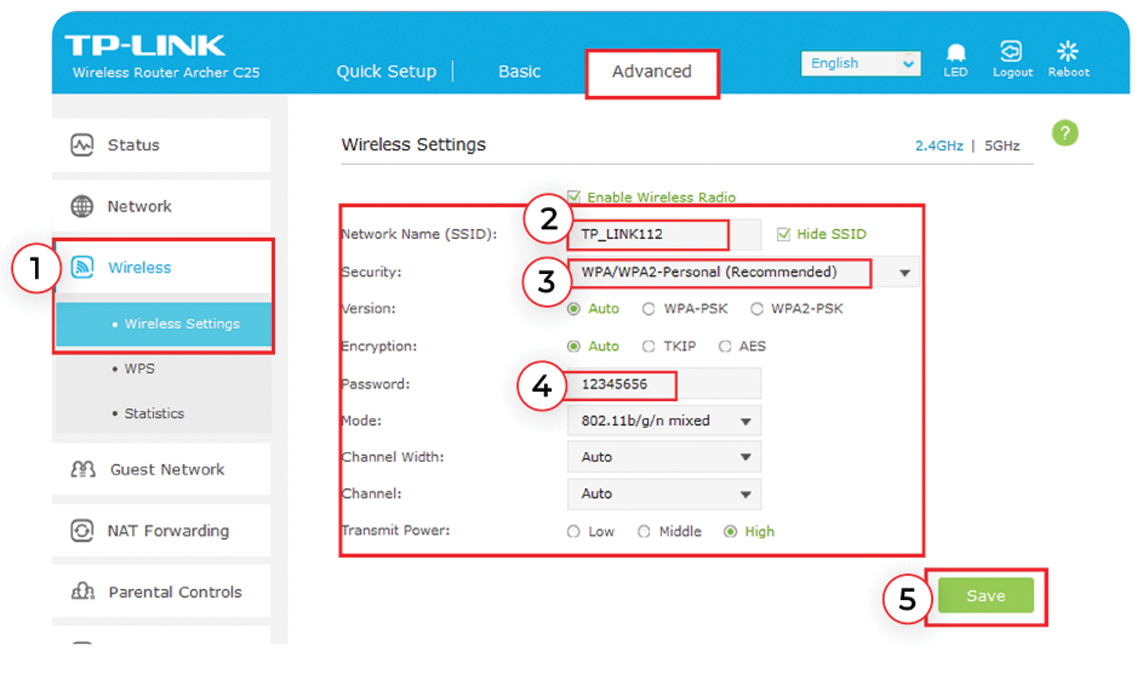The width and height of the screenshot is (1140, 688).
Task: Select WPA-PSK version radio button
Action: click(648, 309)
